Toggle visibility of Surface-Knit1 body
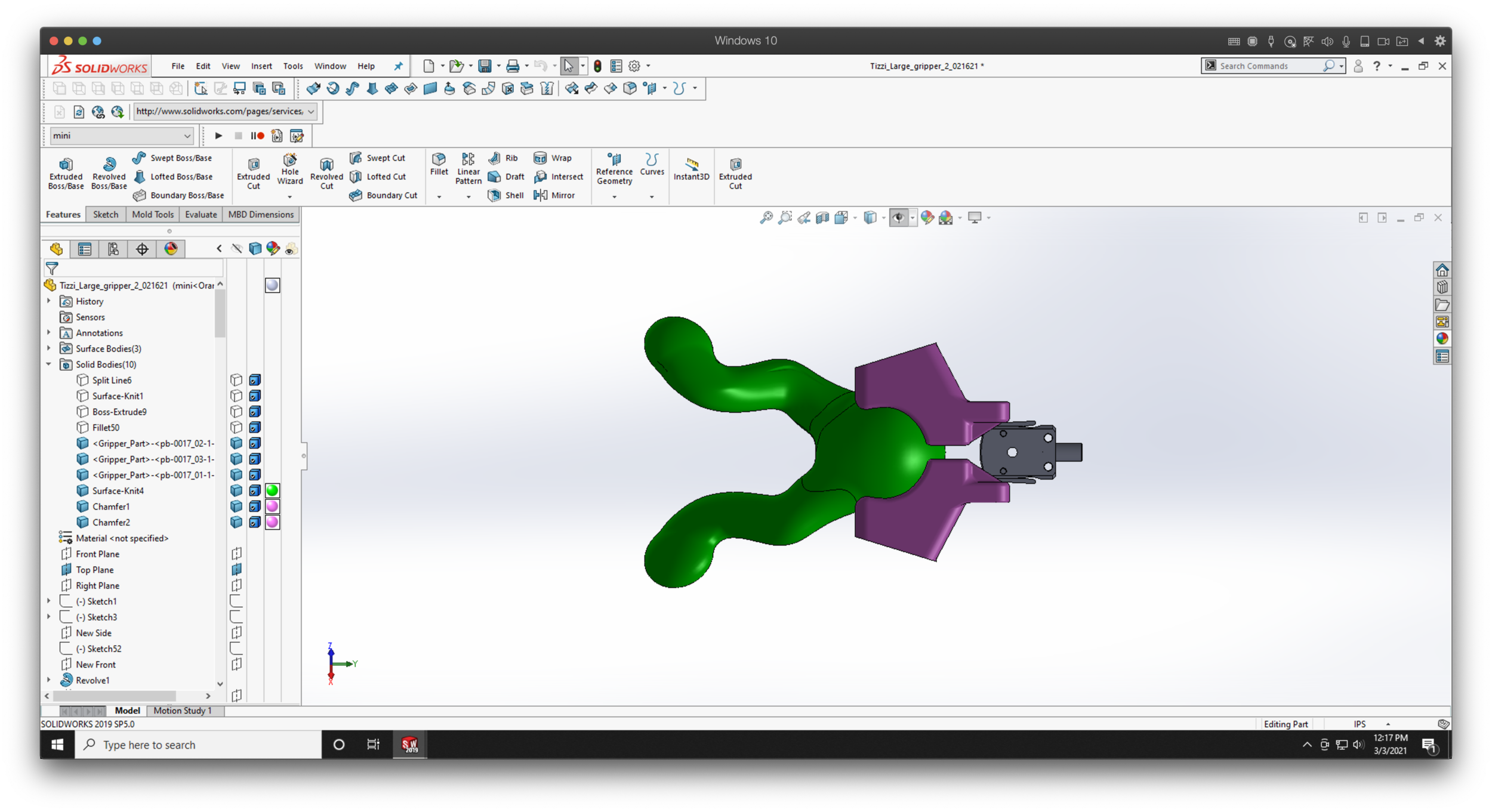The height and width of the screenshot is (812, 1492). (236, 396)
